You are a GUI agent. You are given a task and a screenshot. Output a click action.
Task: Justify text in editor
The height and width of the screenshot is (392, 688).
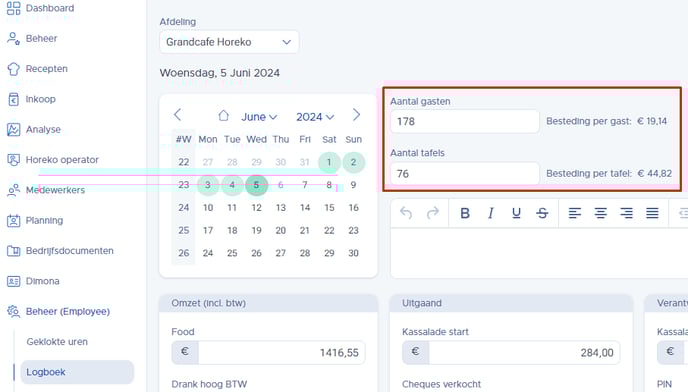[652, 213]
